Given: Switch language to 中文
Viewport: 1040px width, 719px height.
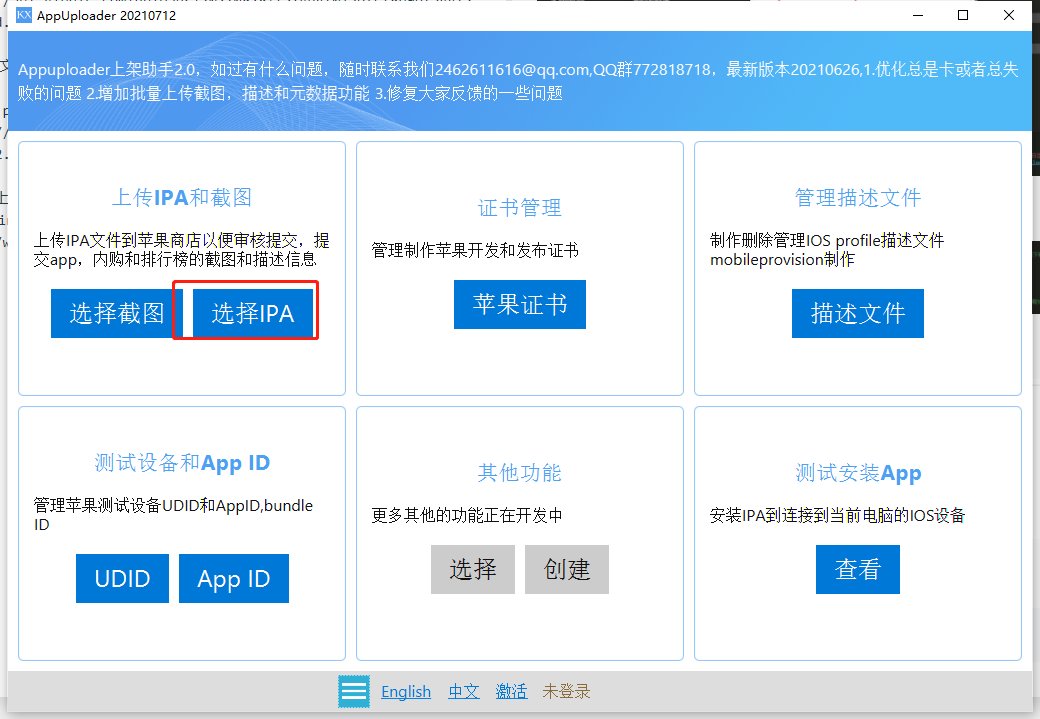Looking at the screenshot, I should pos(464,692).
